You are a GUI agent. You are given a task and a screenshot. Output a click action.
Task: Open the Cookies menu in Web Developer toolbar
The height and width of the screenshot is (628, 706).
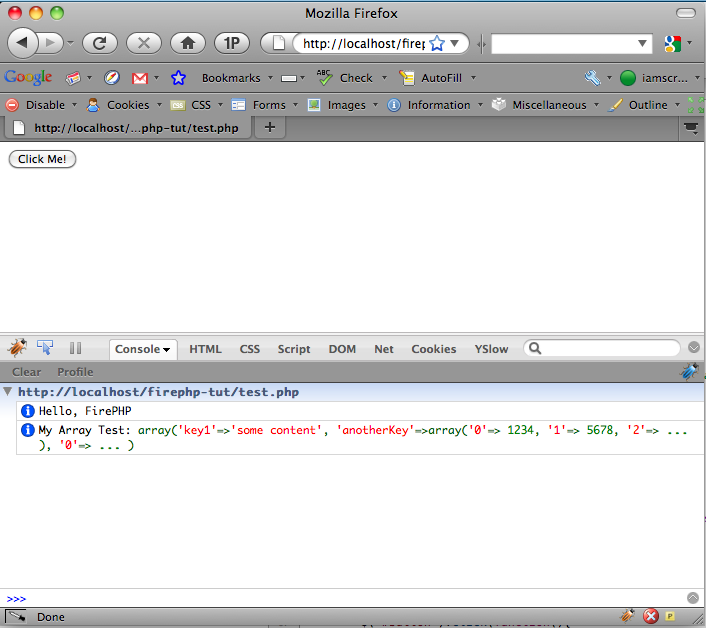[124, 105]
